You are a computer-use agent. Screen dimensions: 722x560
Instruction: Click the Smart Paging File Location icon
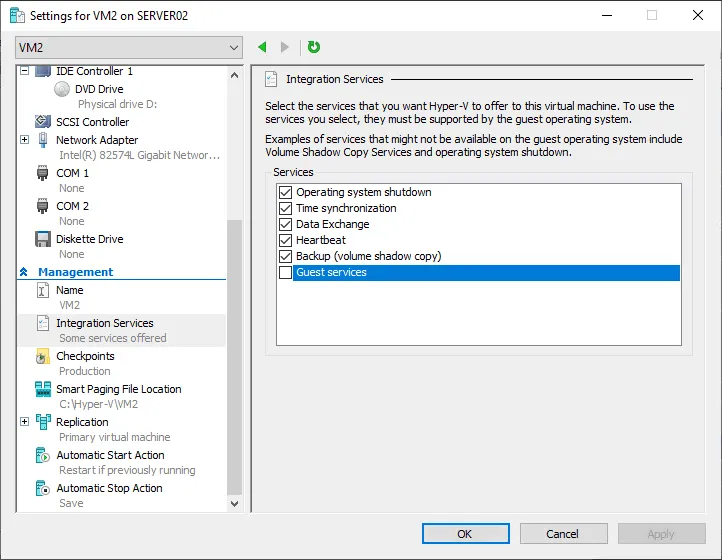43,389
